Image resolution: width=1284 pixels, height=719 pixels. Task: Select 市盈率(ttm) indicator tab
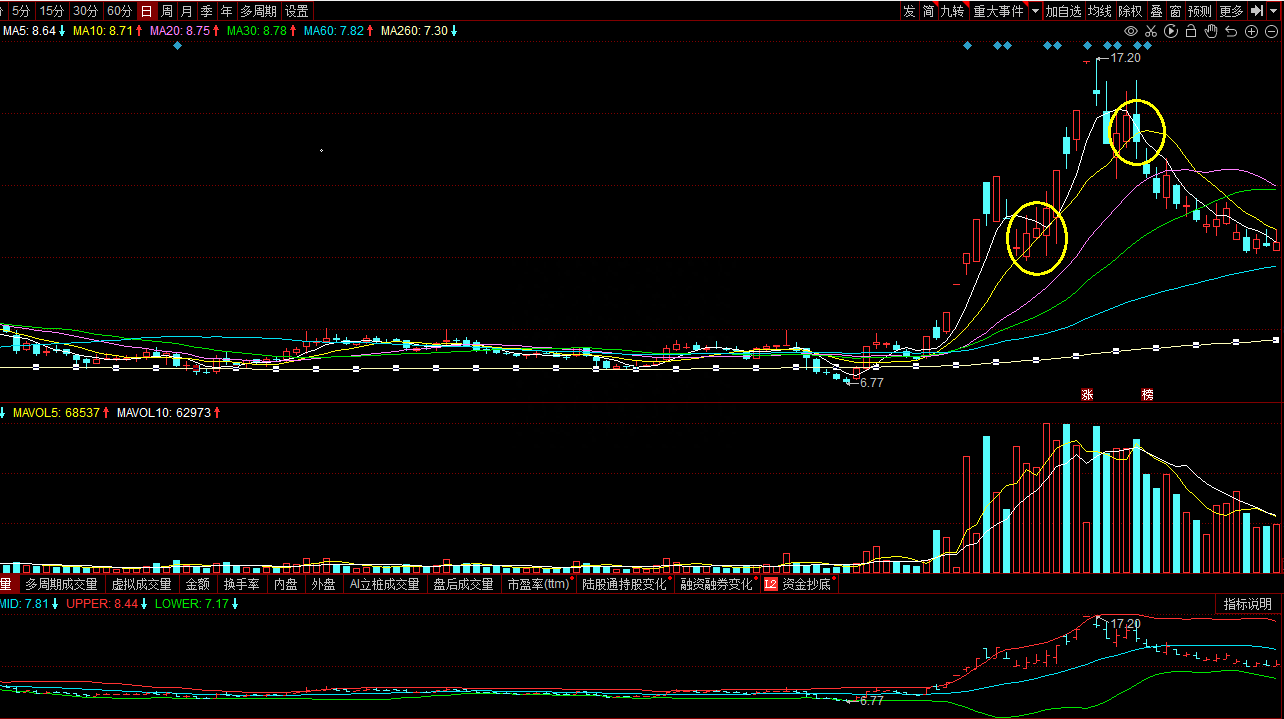pyautogui.click(x=538, y=584)
